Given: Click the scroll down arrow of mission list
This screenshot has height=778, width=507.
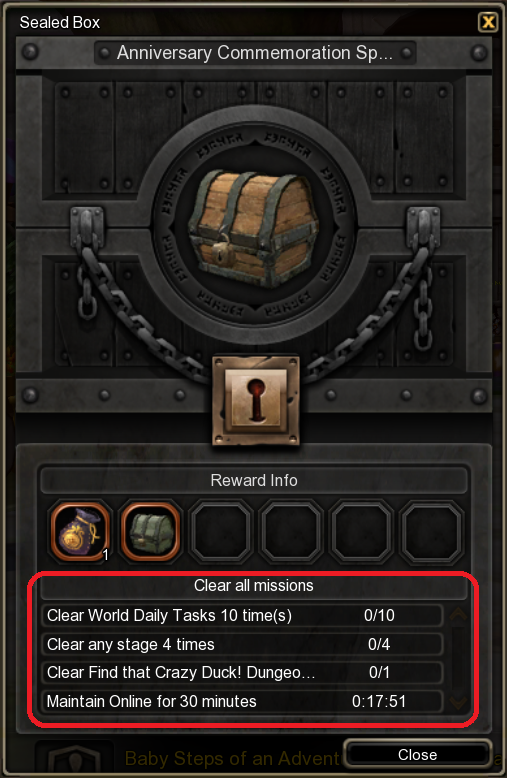Looking at the screenshot, I should tap(458, 702).
